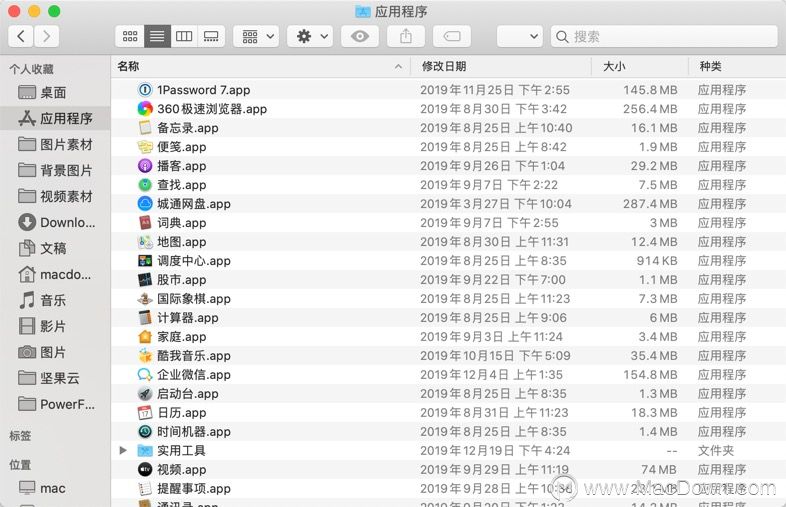The image size is (786, 507).
Task: Select the 查找.app icon
Action: [x=145, y=185]
